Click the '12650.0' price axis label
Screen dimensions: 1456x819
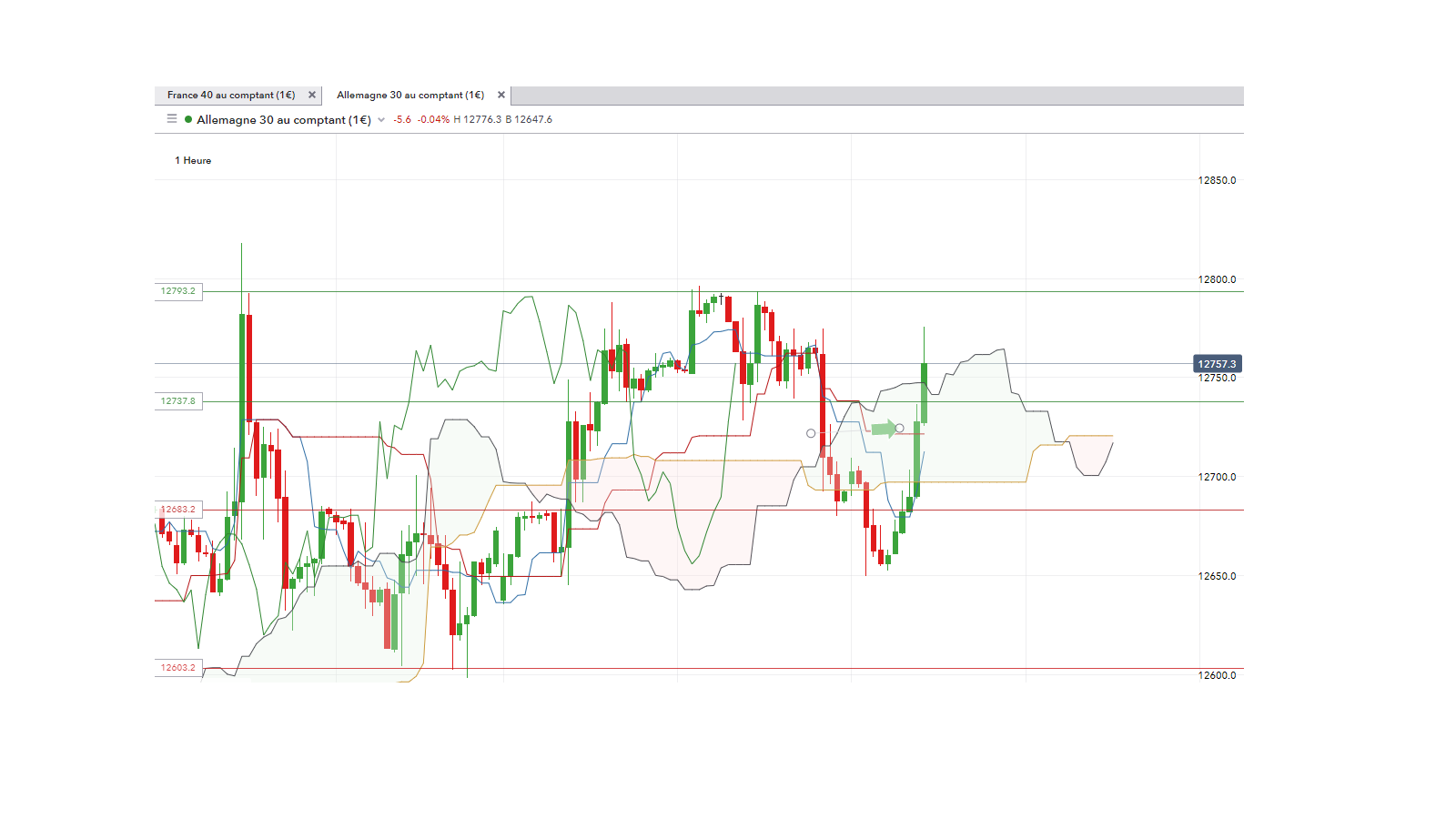click(x=1218, y=576)
